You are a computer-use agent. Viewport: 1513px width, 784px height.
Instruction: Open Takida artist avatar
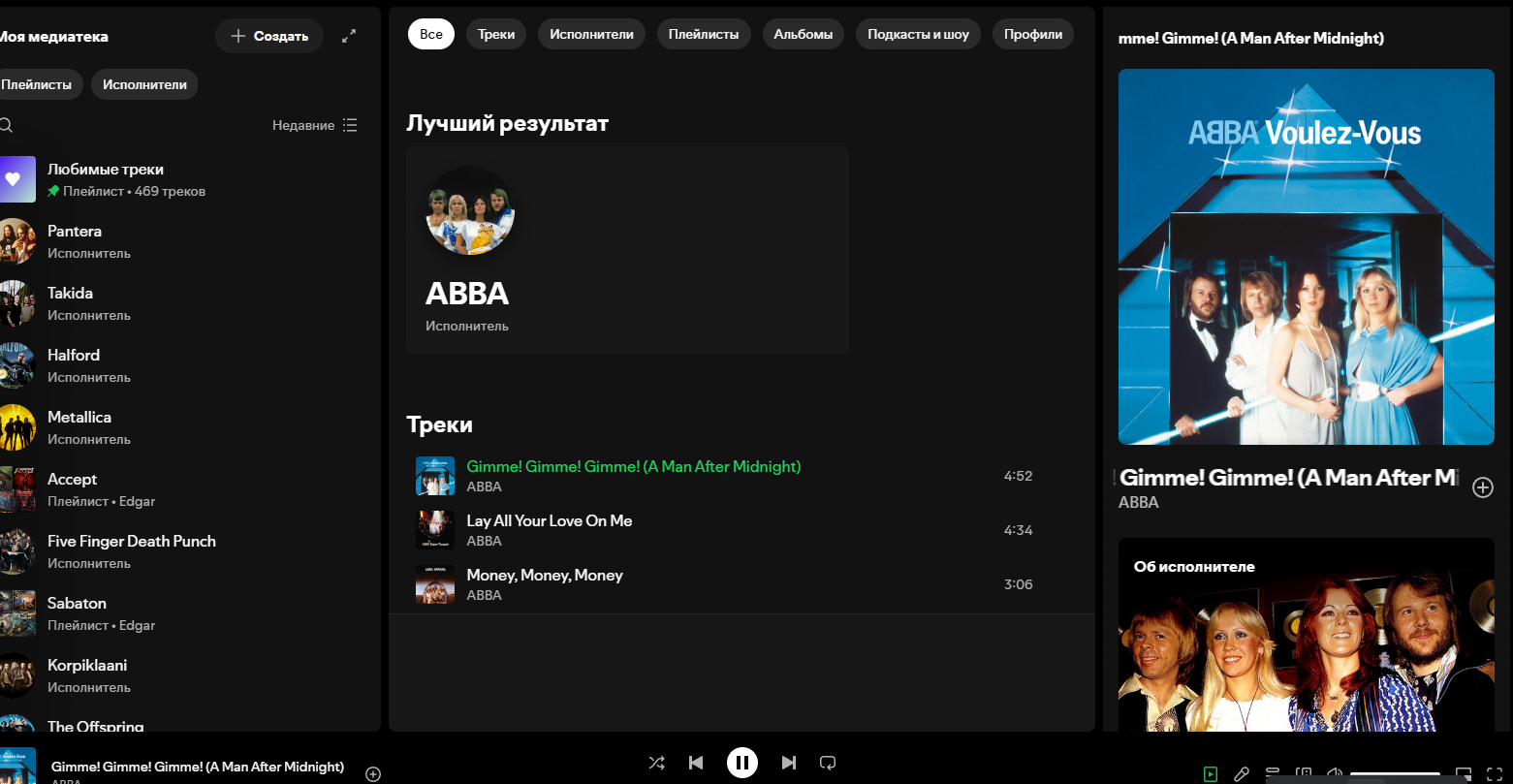coord(16,303)
